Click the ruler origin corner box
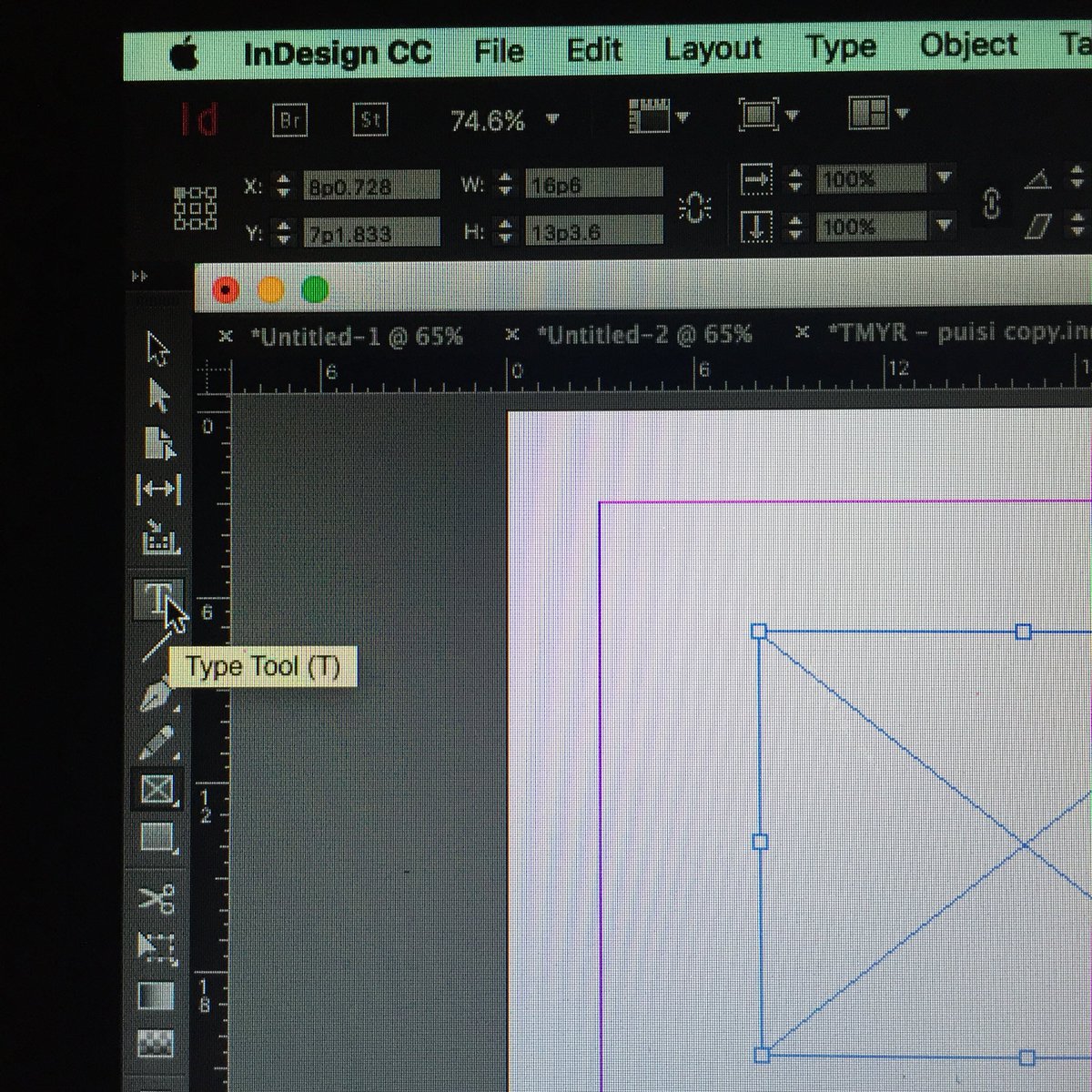This screenshot has height=1092, width=1092. coord(214,377)
